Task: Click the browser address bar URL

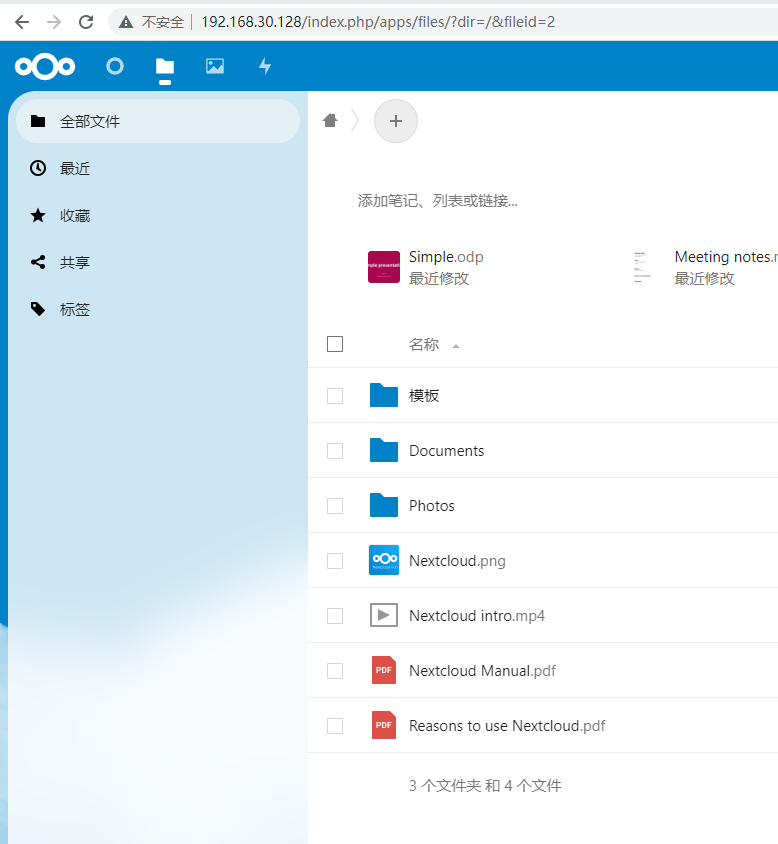Action: pyautogui.click(x=378, y=22)
